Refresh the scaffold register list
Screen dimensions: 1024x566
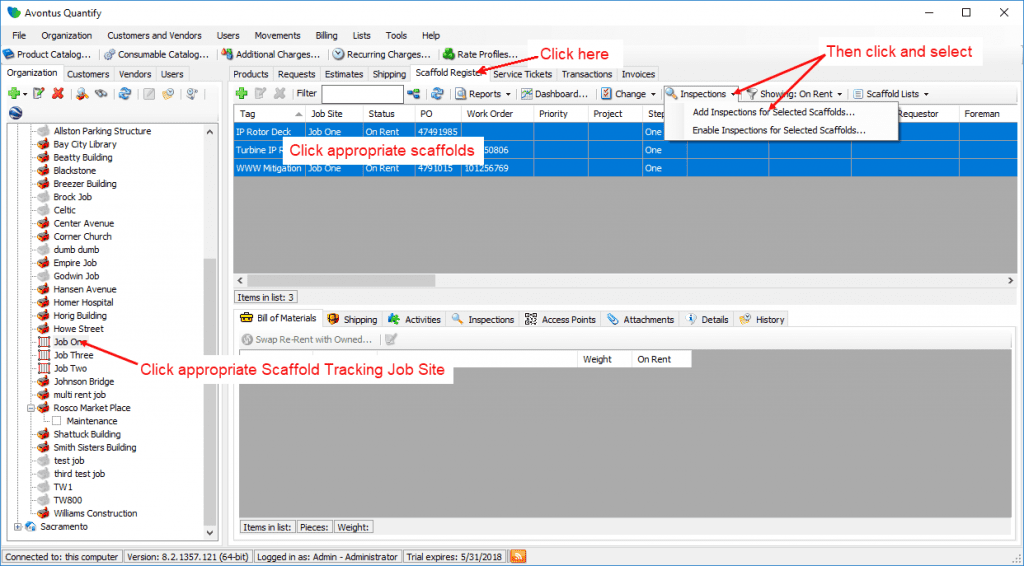pos(437,94)
